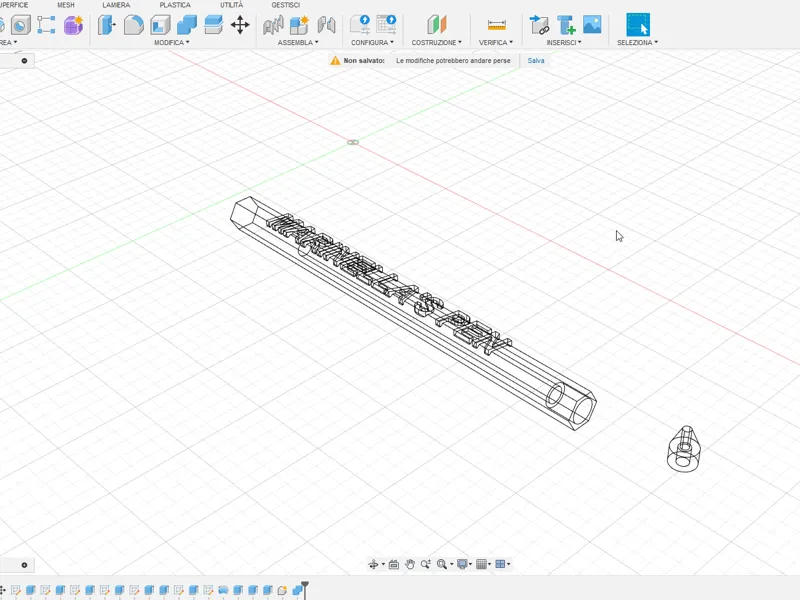Open the UTILITÀ tab
This screenshot has width=800, height=600.
(232, 5)
